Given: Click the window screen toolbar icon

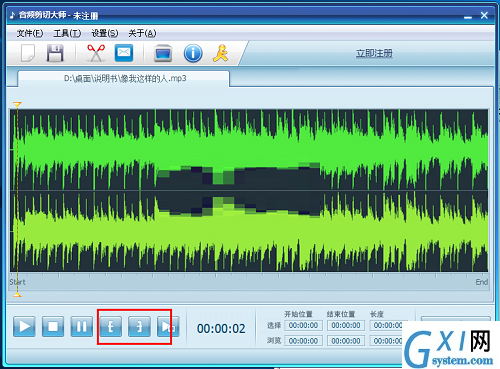Looking at the screenshot, I should pyautogui.click(x=163, y=53).
